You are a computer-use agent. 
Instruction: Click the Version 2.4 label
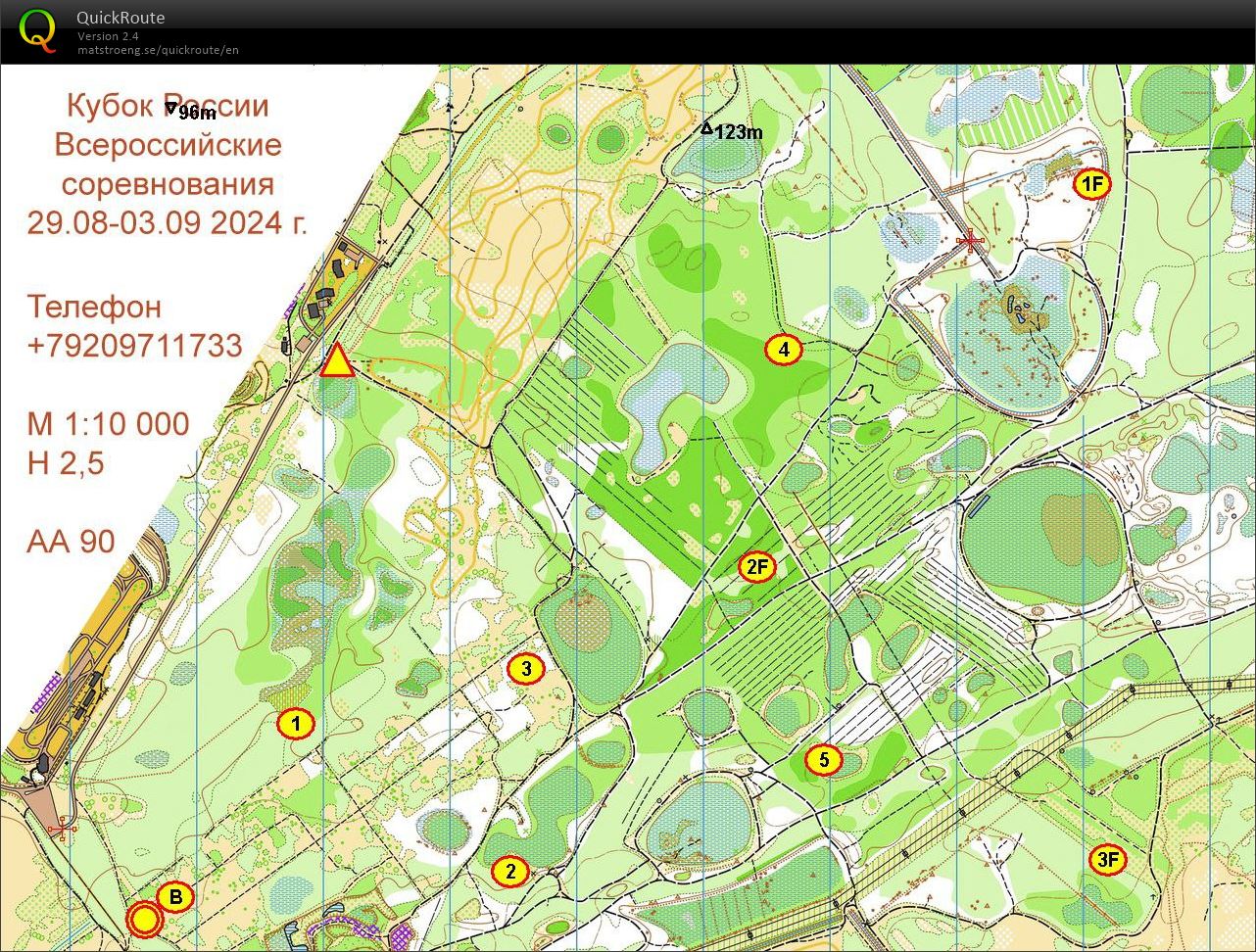[108, 36]
